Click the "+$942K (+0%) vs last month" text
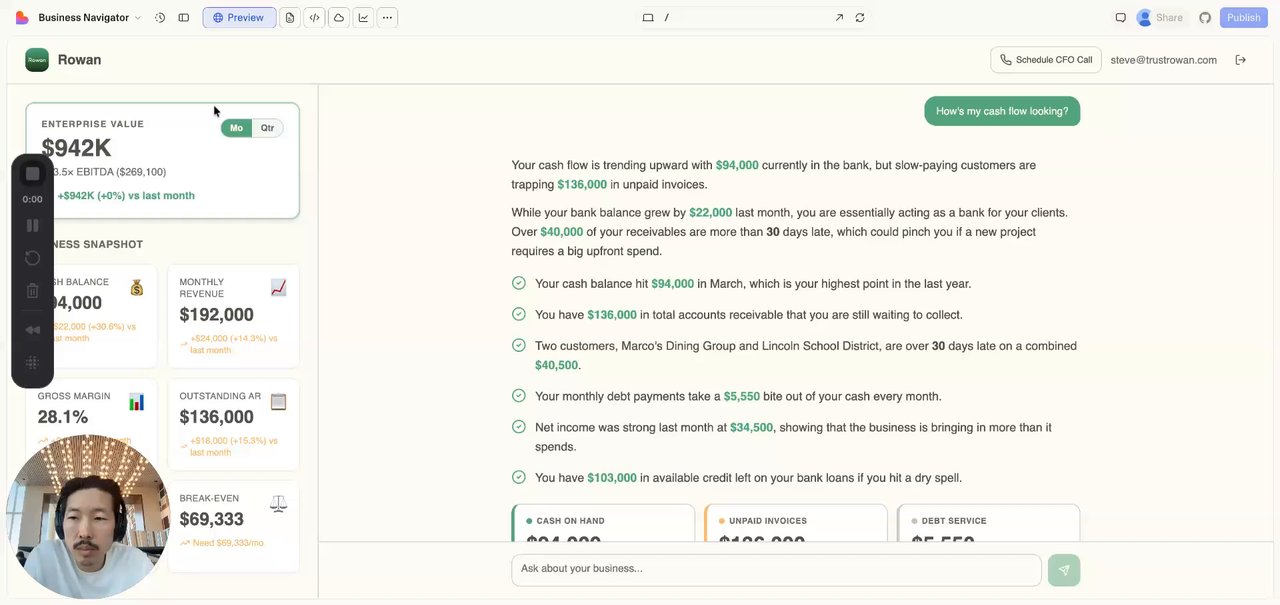The height and width of the screenshot is (605, 1280). 126,196
